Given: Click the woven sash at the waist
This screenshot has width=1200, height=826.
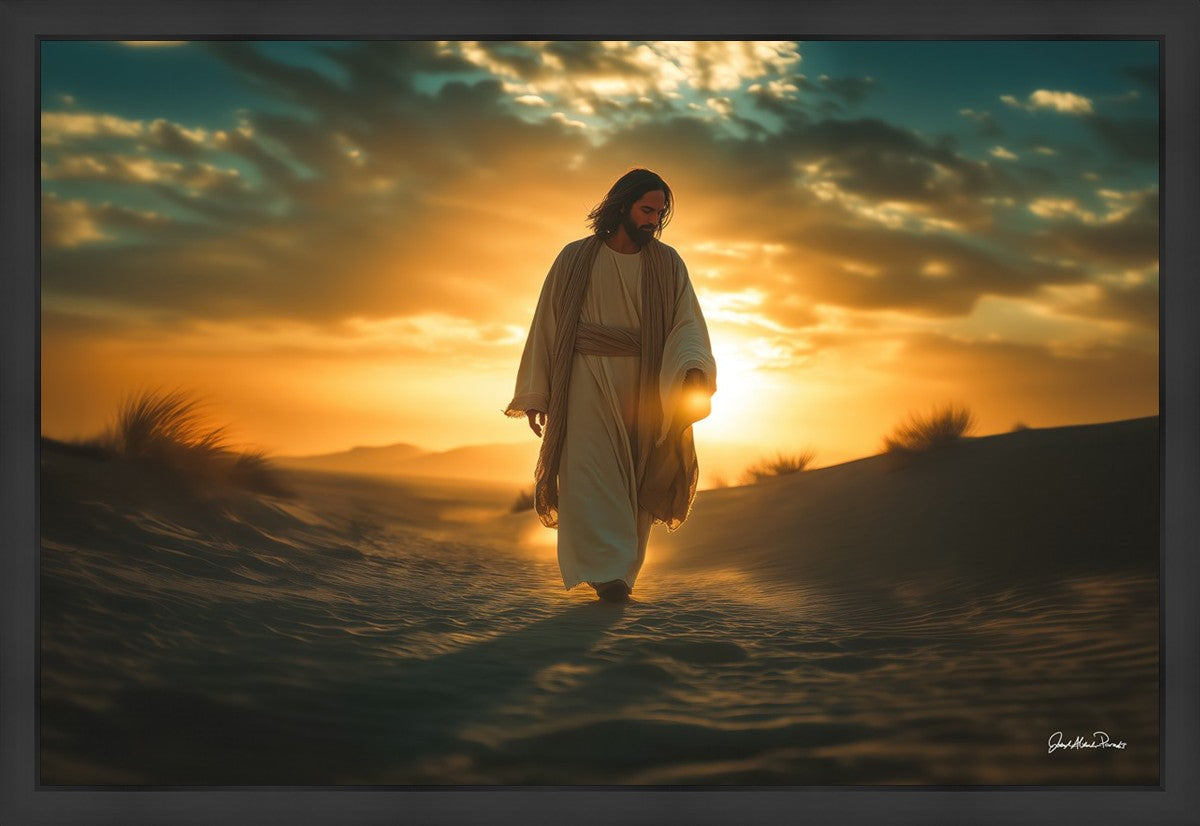Looking at the screenshot, I should click(608, 340).
